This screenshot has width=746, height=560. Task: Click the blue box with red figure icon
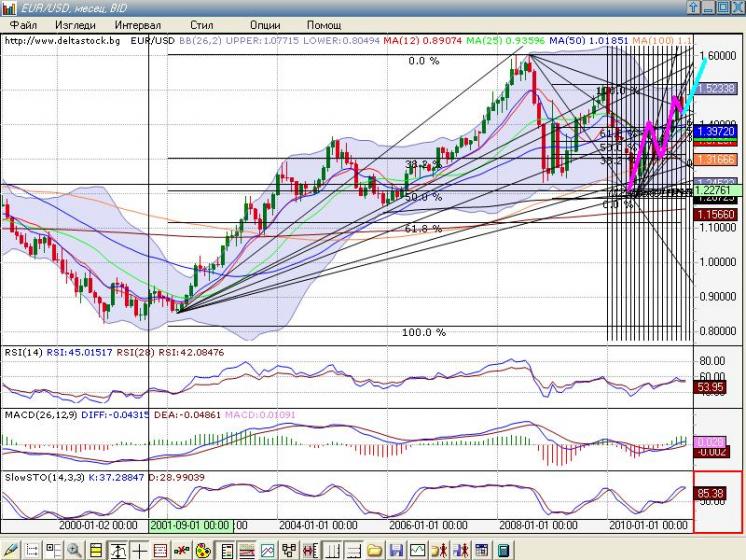tap(461, 550)
